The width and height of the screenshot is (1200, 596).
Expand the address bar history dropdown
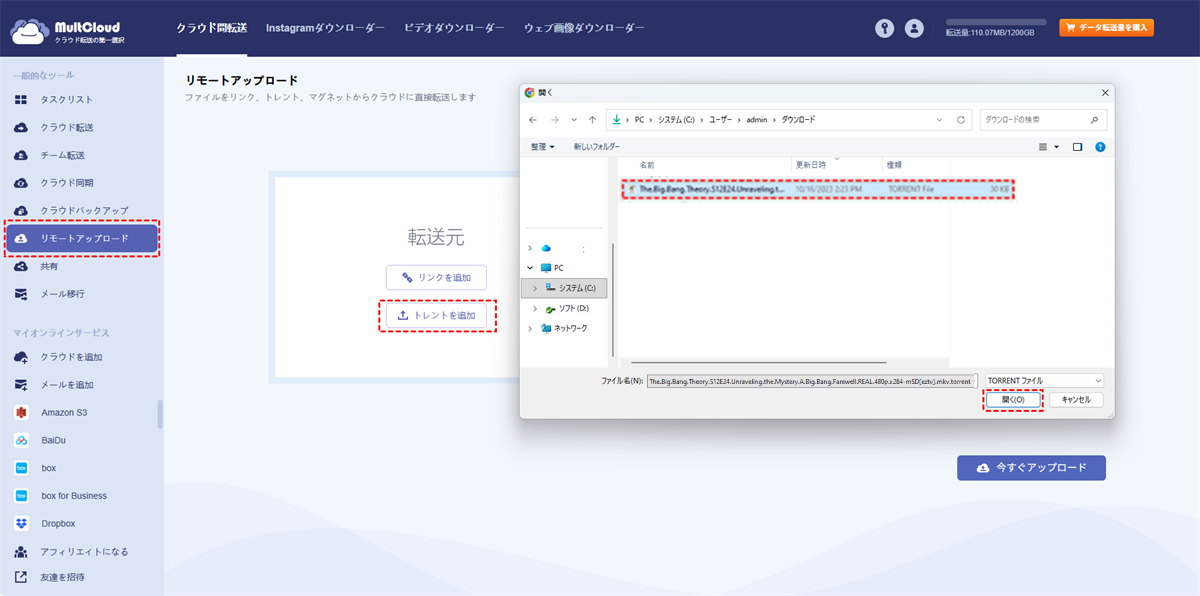pyautogui.click(x=940, y=119)
